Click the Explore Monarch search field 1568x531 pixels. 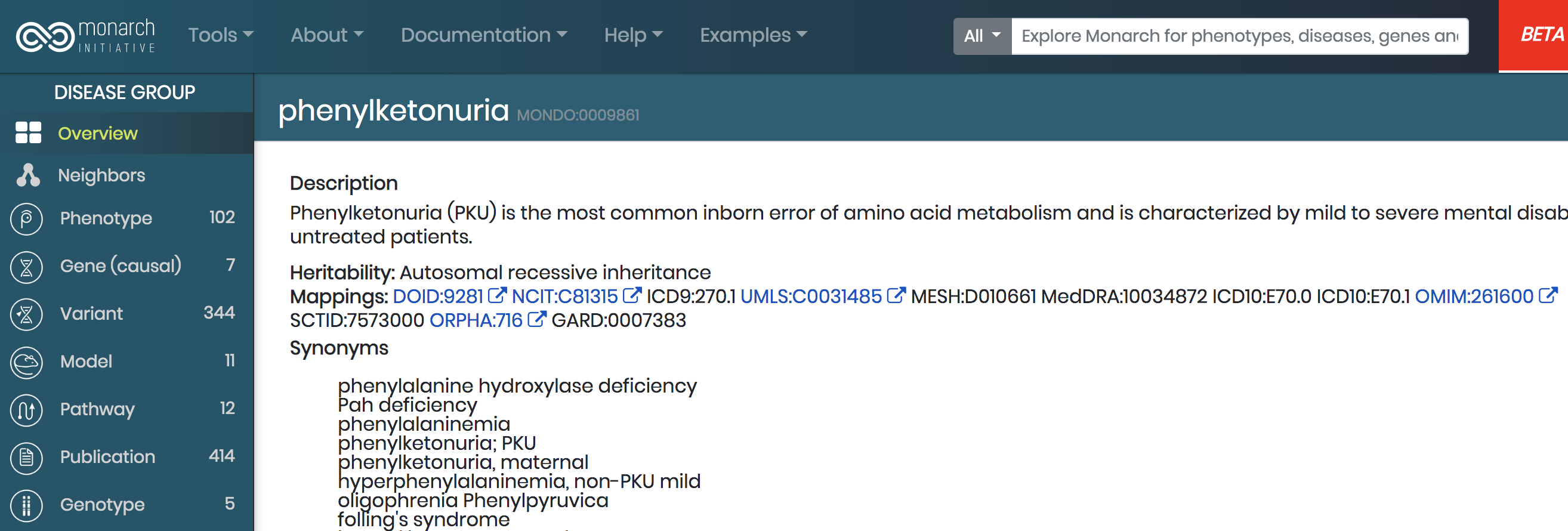click(x=1236, y=35)
